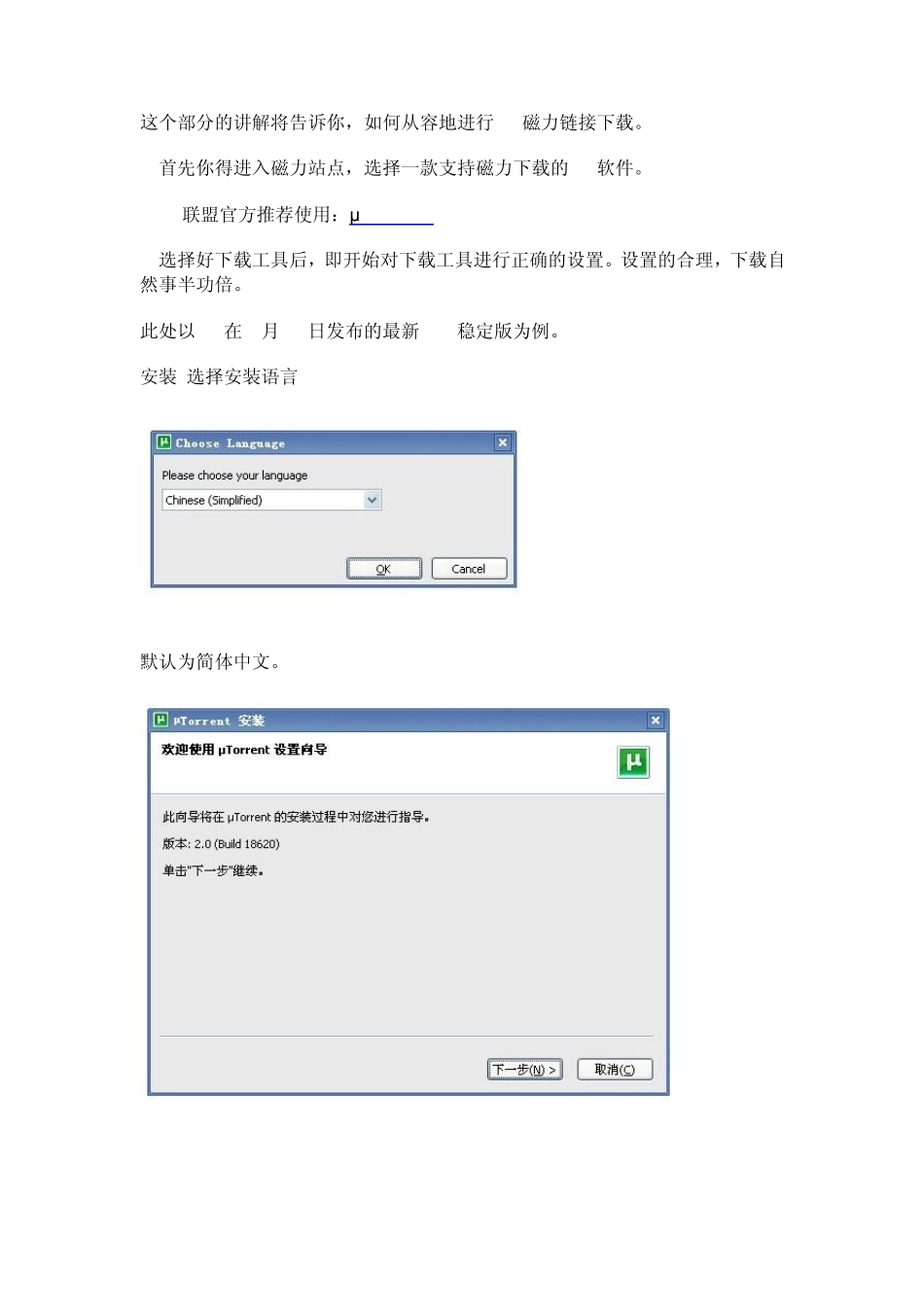This screenshot has height=1307, width=924.
Task: Click the 安装 选择安装语言 heading line
Action: tap(219, 377)
